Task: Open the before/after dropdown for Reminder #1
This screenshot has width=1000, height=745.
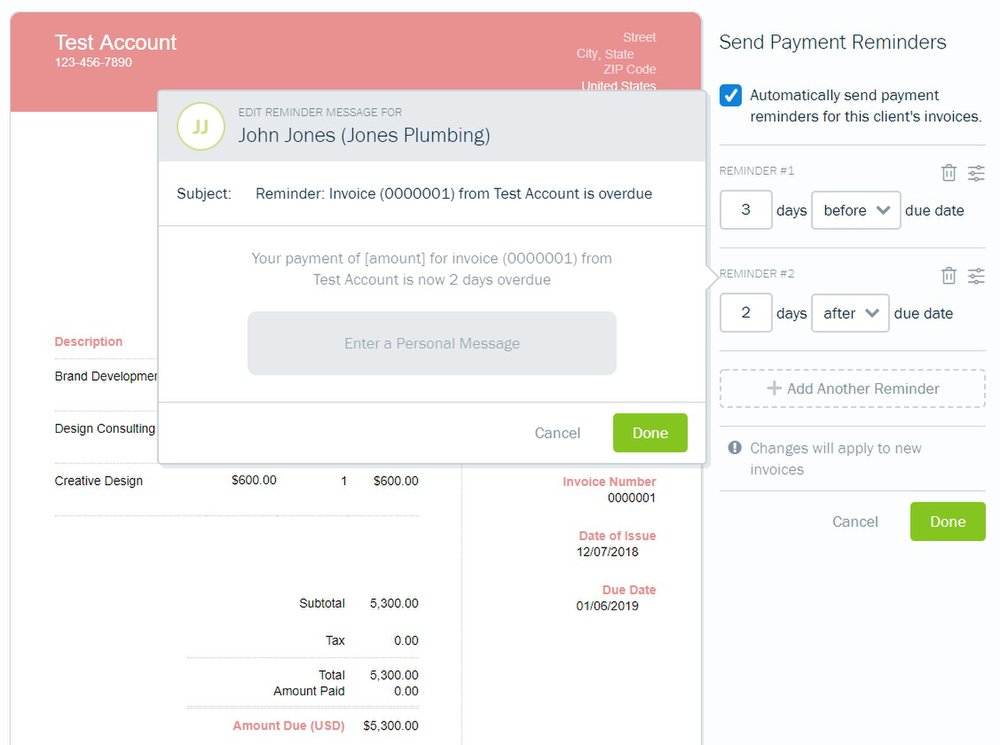Action: 856,210
